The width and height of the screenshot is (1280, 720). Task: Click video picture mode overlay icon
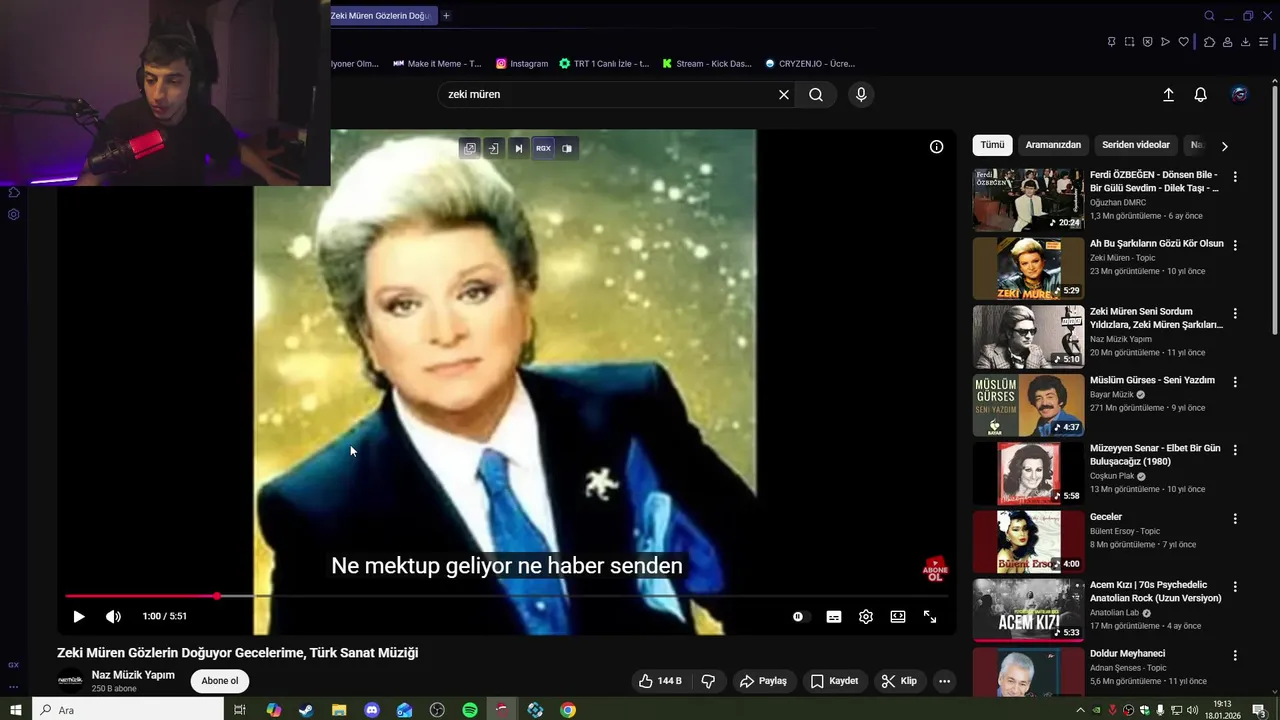[567, 148]
